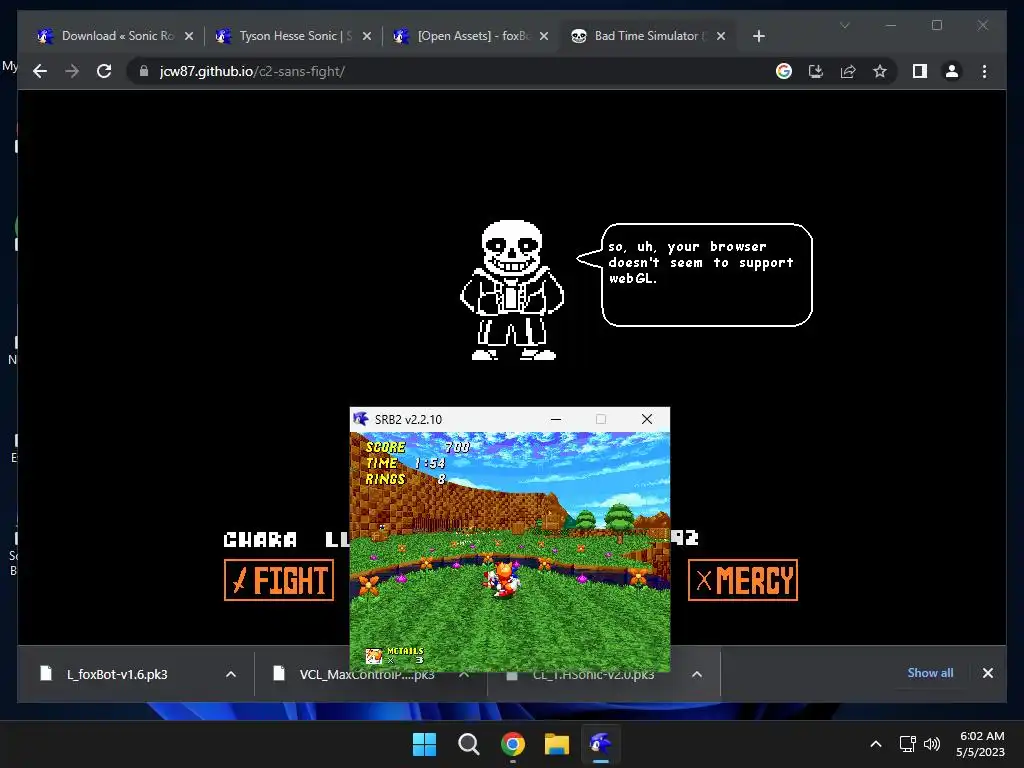Image resolution: width=1024 pixels, height=768 pixels.
Task: Close the Bad Time Simulator tab
Action: tap(721, 36)
